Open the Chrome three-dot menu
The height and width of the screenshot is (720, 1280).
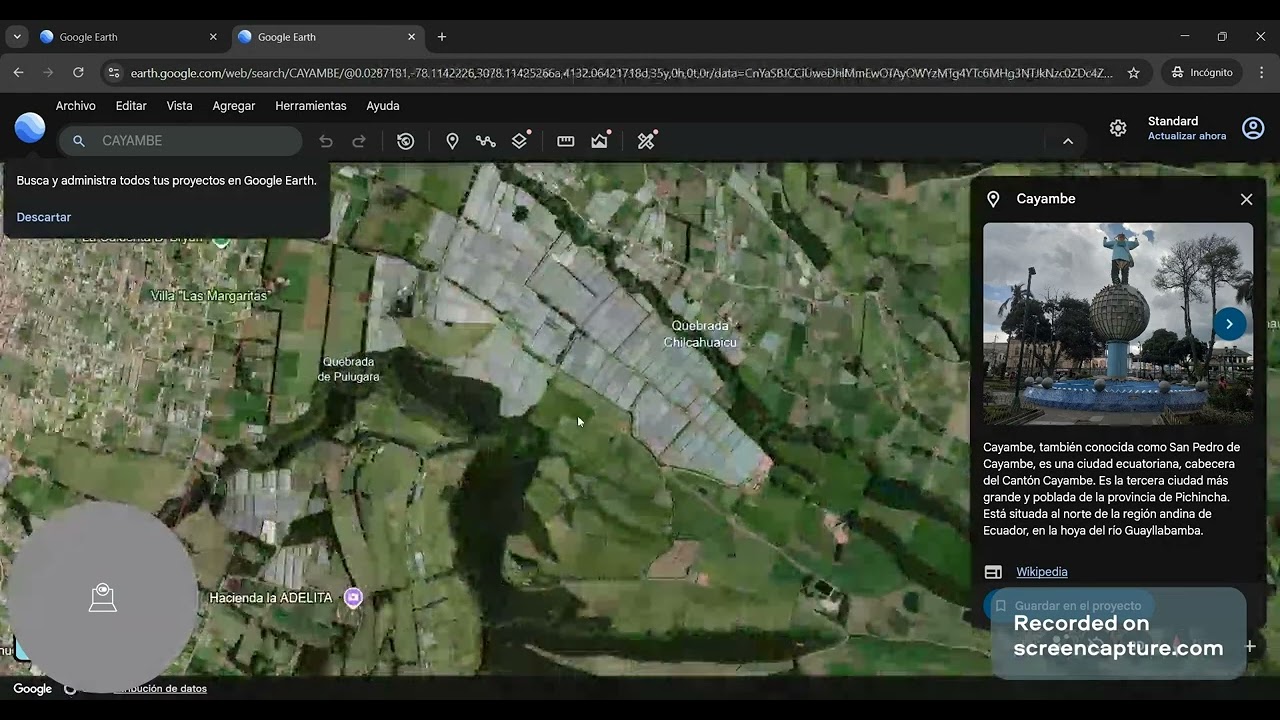click(x=1261, y=73)
